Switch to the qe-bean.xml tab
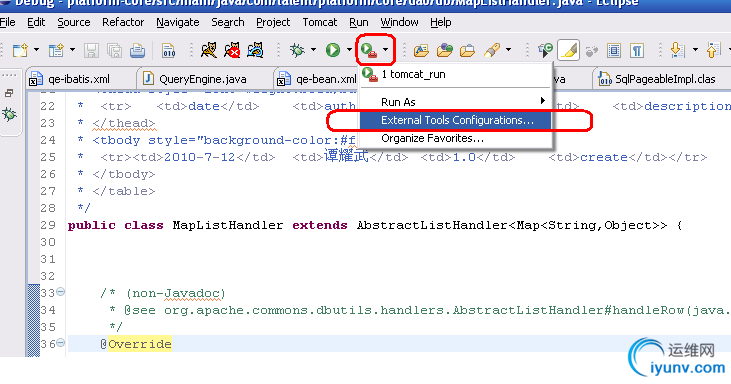The image size is (731, 384). [317, 79]
